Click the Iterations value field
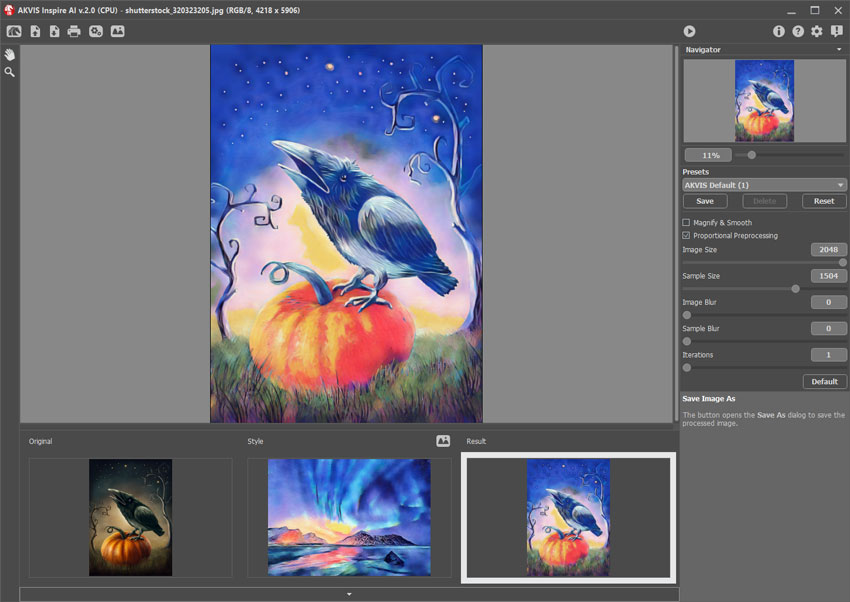Image resolution: width=850 pixels, height=602 pixels. click(828, 355)
